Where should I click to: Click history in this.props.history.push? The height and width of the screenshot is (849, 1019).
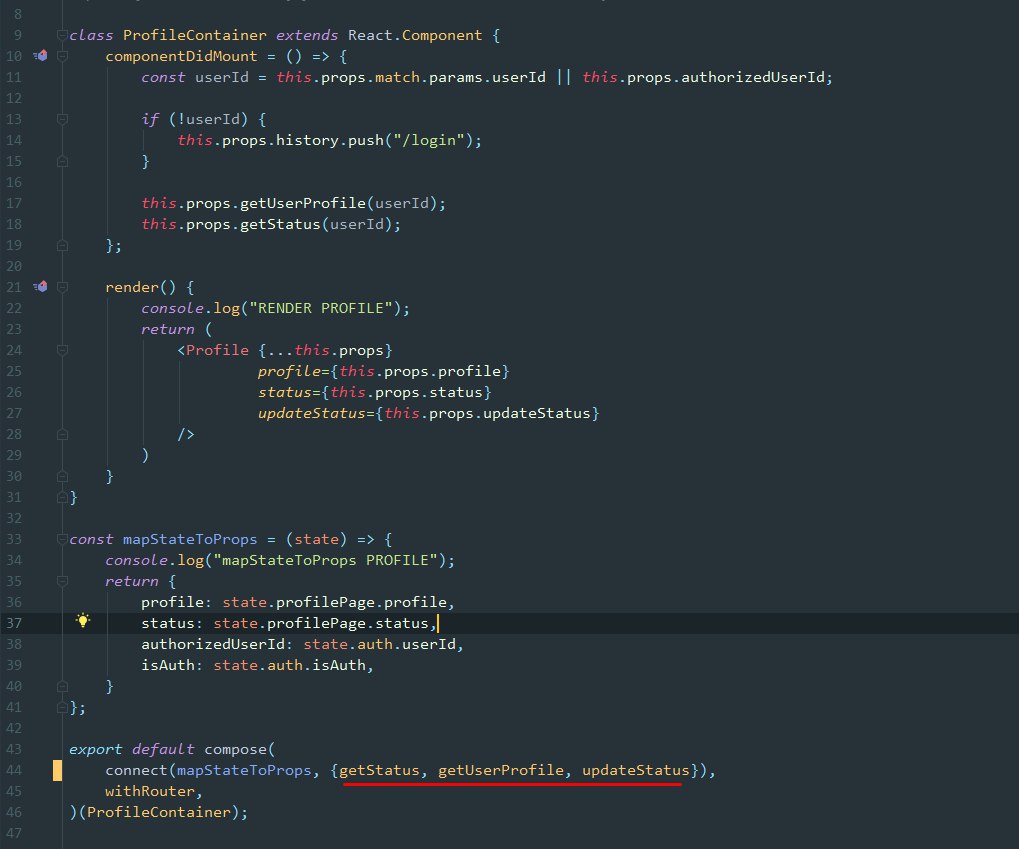(x=307, y=140)
